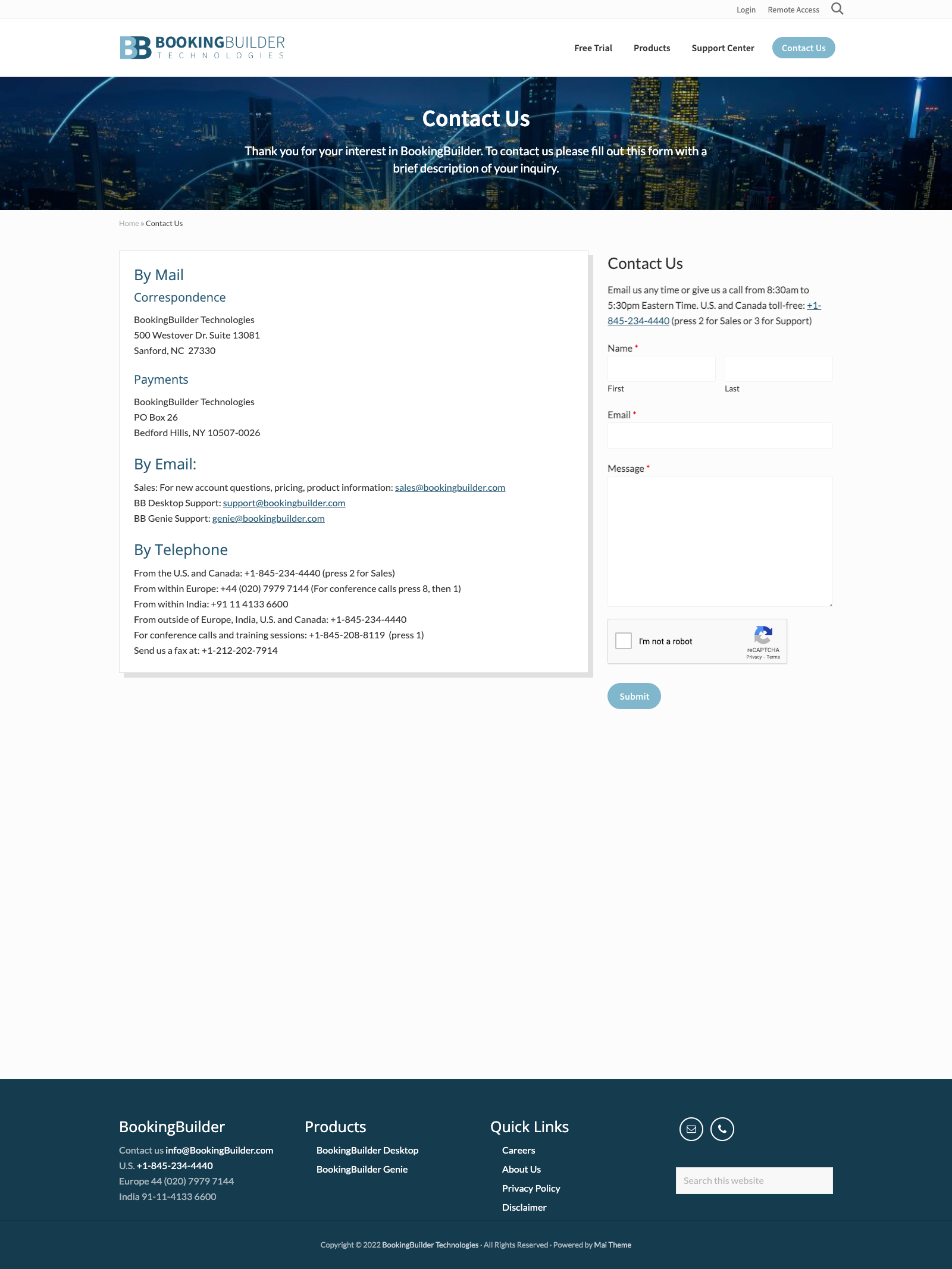Click reCAPTCHA Terms link

pos(773,657)
